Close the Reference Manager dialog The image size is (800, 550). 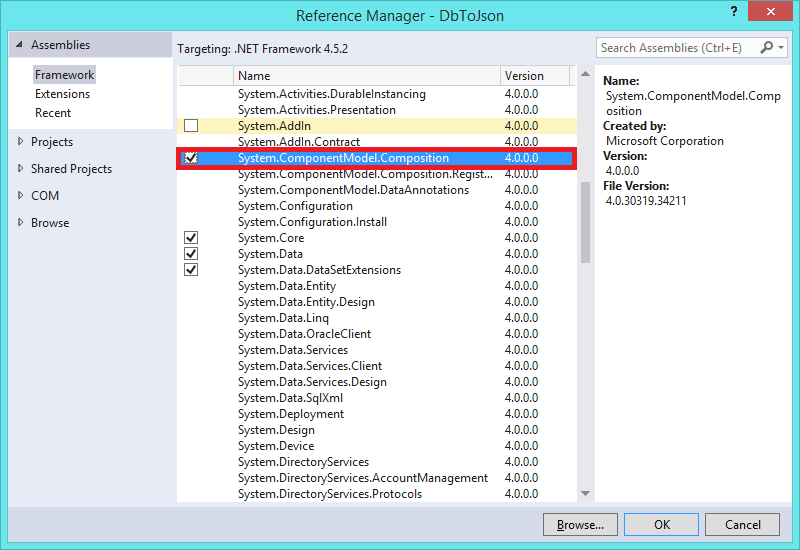pyautogui.click(x=772, y=14)
